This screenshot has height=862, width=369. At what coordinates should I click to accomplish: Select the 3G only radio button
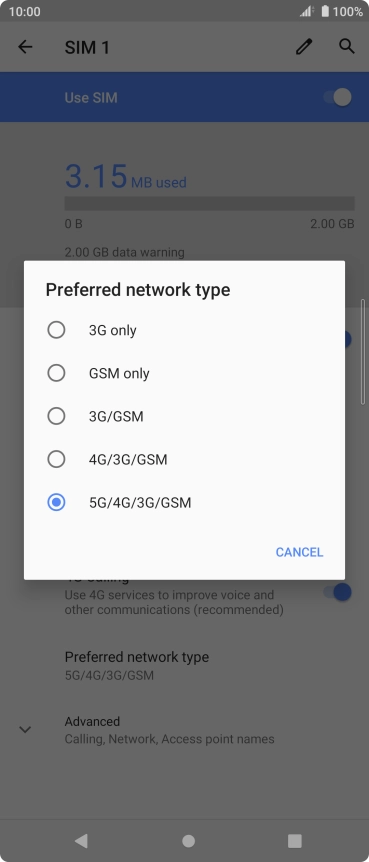tap(56, 330)
